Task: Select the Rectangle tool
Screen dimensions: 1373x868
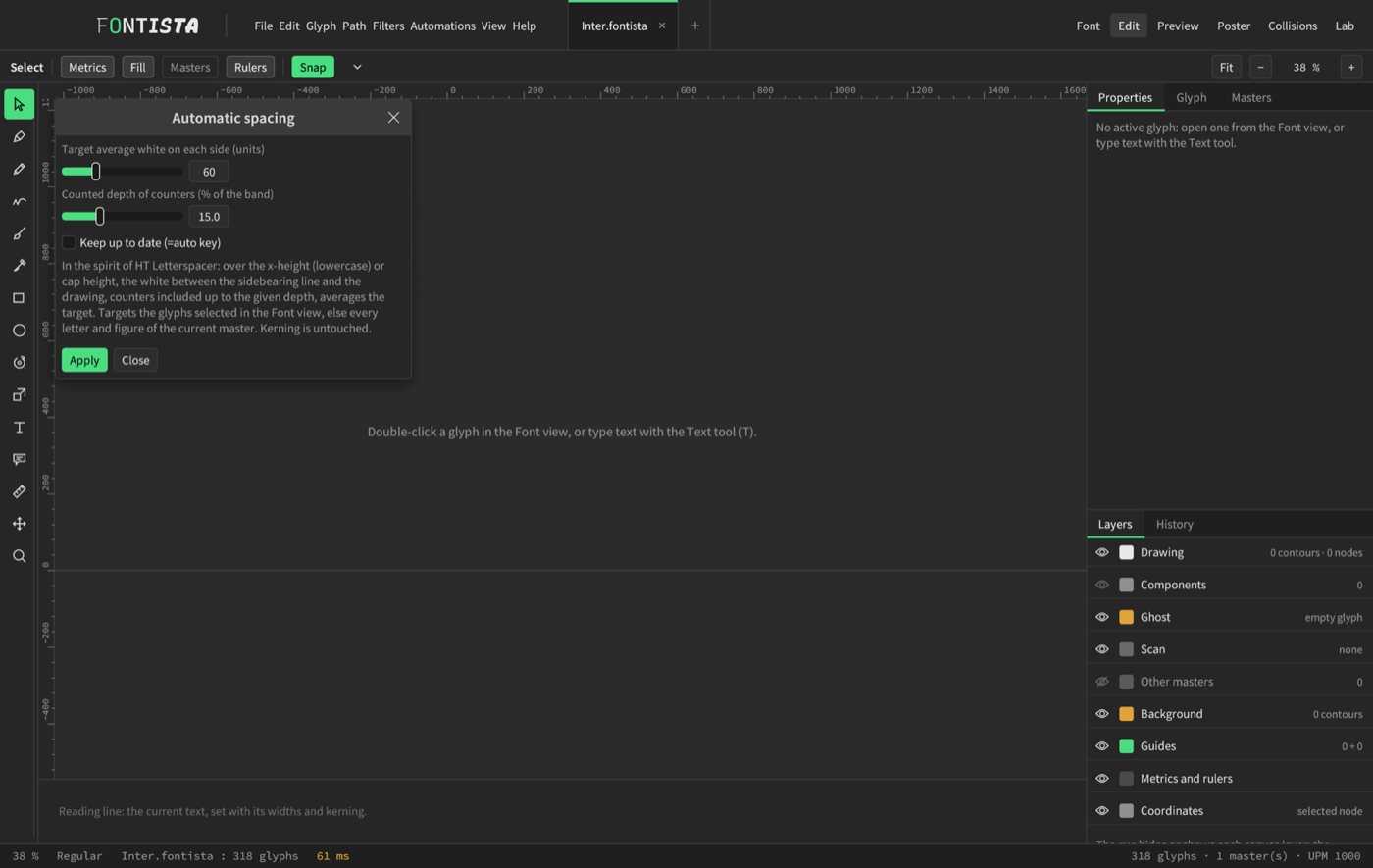Action: tap(19, 298)
